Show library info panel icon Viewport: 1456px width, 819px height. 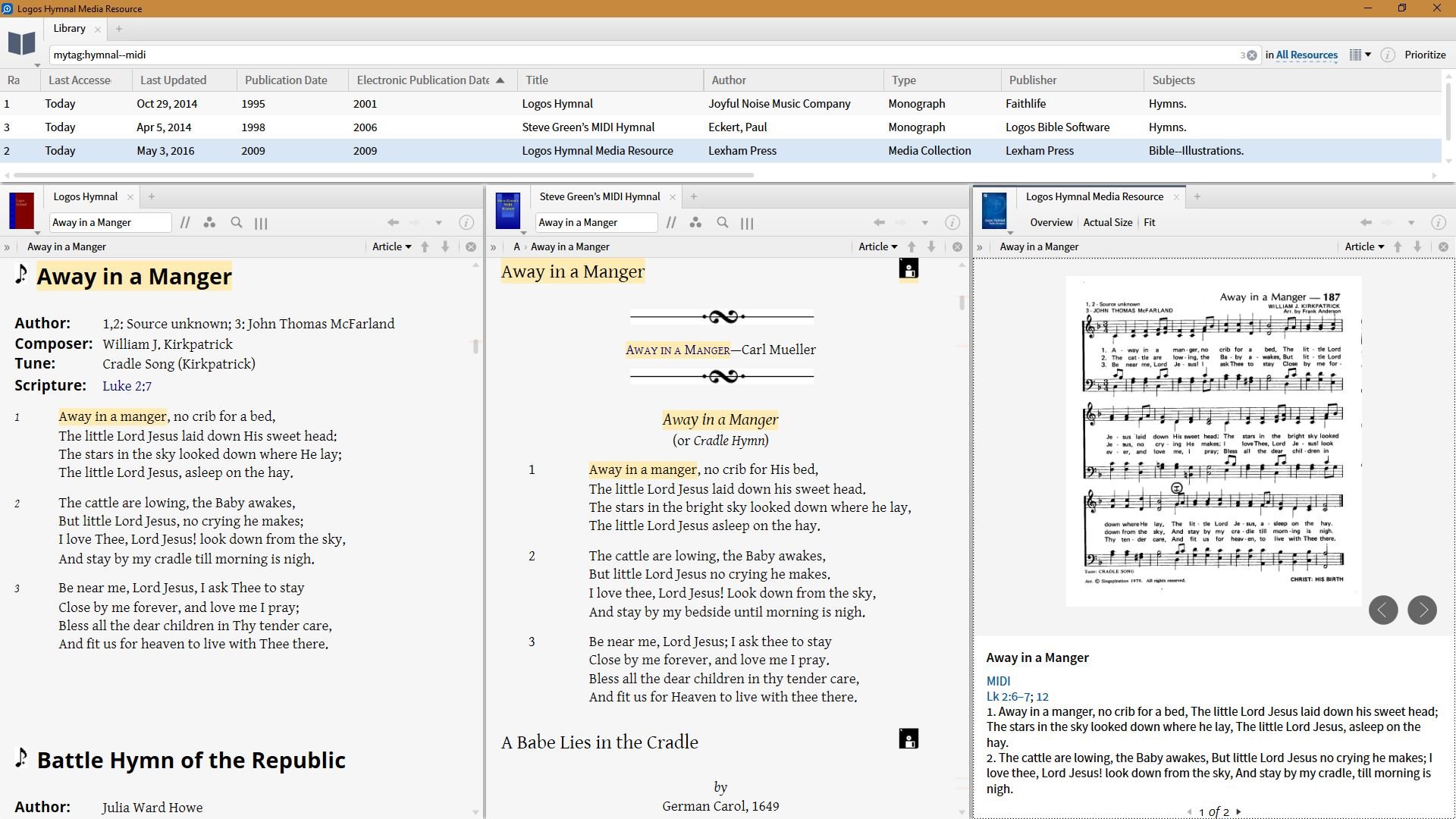pyautogui.click(x=1387, y=55)
